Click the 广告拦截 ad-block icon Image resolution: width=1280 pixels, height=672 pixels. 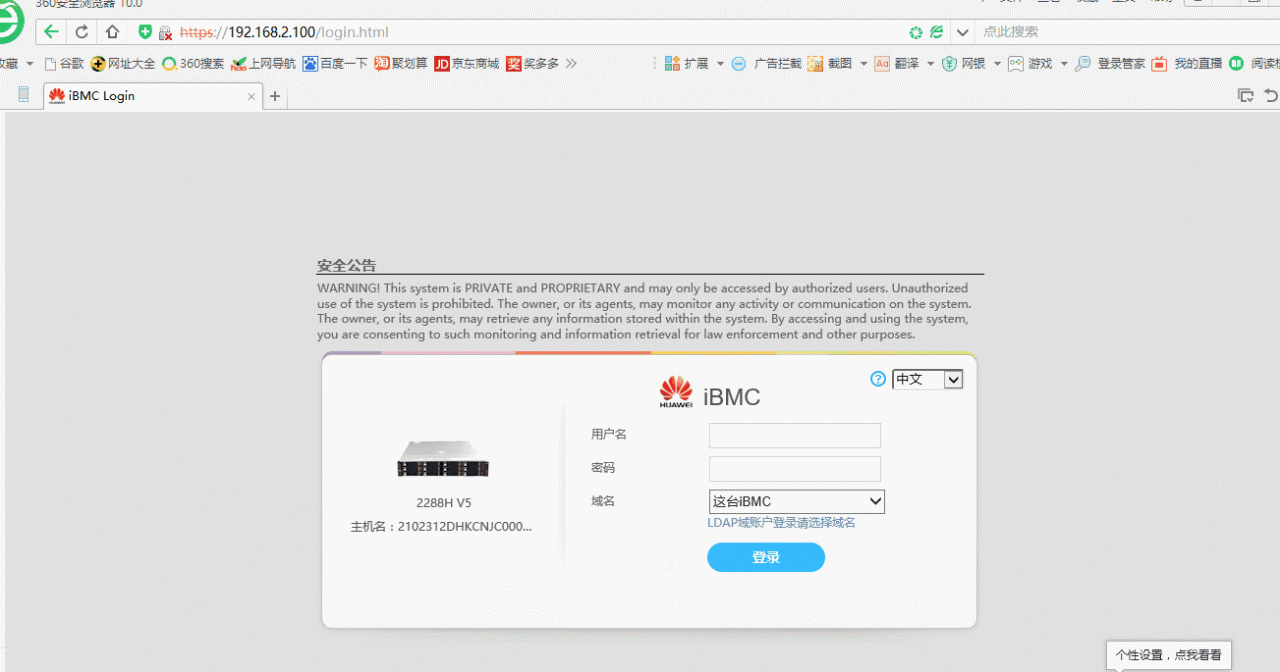739,64
